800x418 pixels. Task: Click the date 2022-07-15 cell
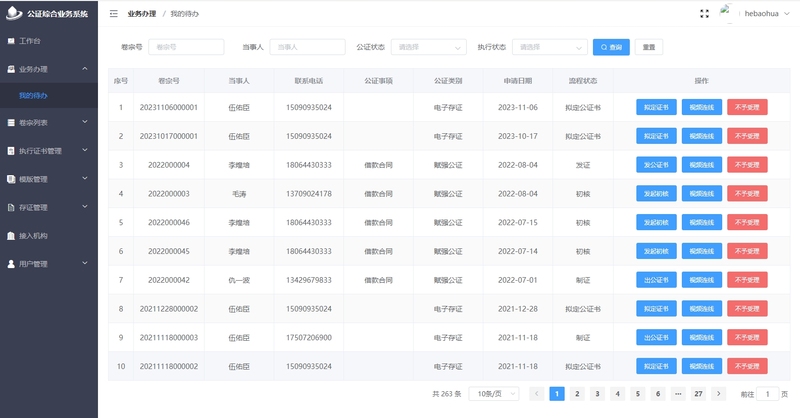point(517,223)
